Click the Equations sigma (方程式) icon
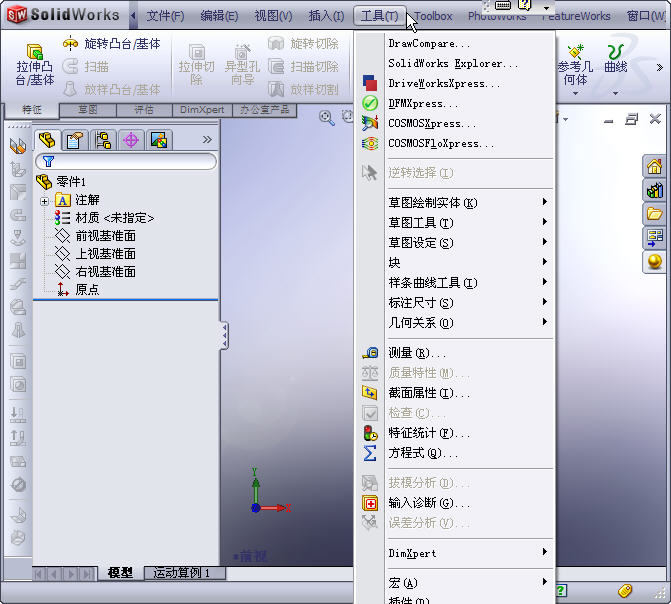This screenshot has width=671, height=604. [x=370, y=453]
